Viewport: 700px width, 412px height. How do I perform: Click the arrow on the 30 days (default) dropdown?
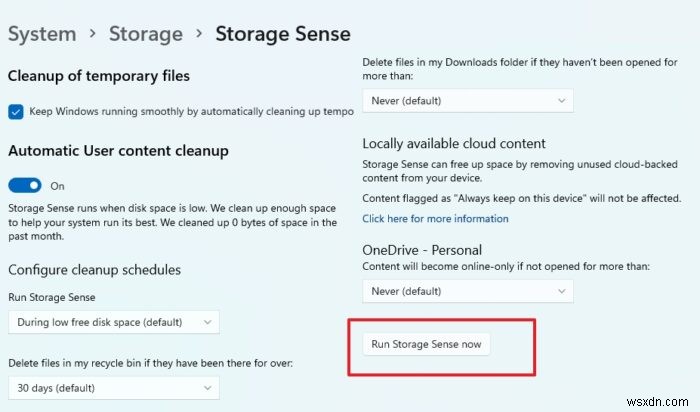coord(207,387)
